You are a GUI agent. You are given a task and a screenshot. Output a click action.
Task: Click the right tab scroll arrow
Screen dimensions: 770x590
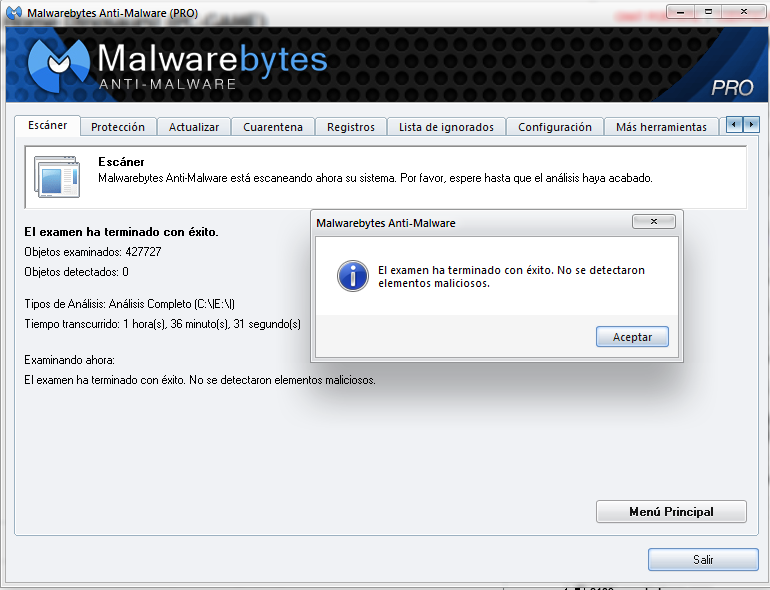point(751,125)
